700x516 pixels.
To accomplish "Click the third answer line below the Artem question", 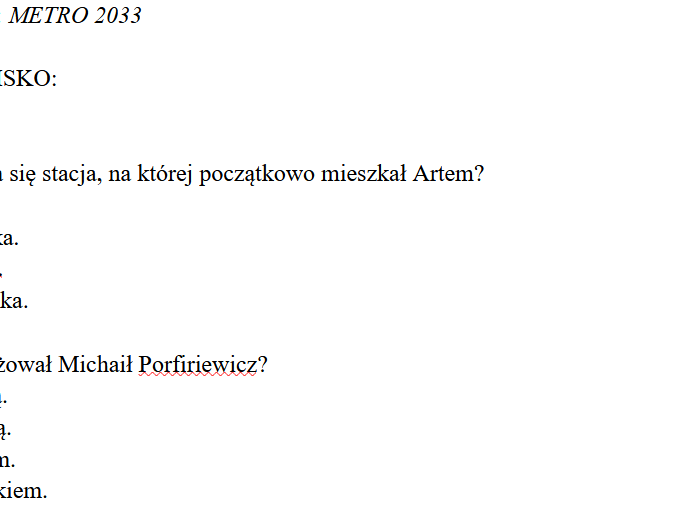I will pos(14,302).
